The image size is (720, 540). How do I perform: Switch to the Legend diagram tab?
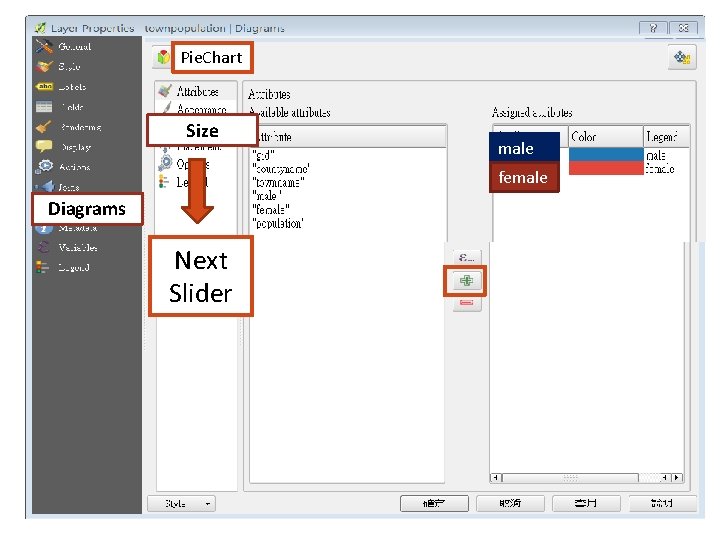(x=184, y=182)
